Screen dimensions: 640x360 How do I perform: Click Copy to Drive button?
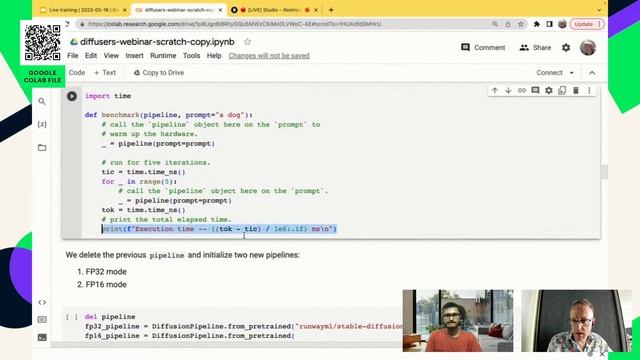159,73
